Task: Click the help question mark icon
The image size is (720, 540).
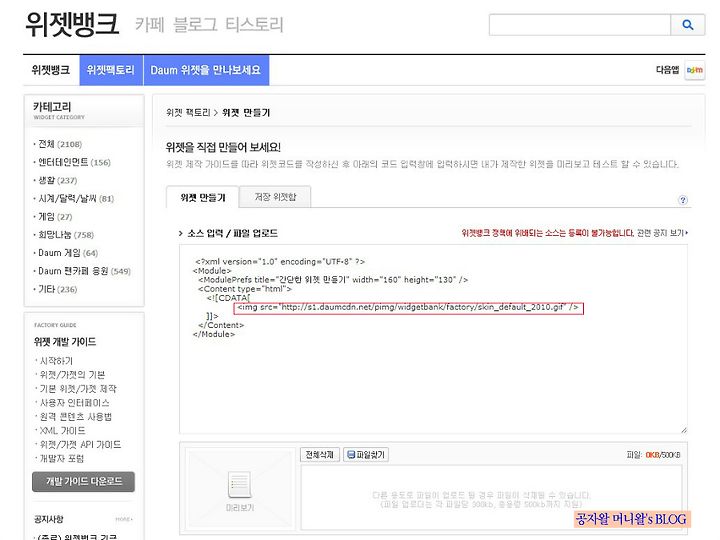Action: (x=683, y=200)
